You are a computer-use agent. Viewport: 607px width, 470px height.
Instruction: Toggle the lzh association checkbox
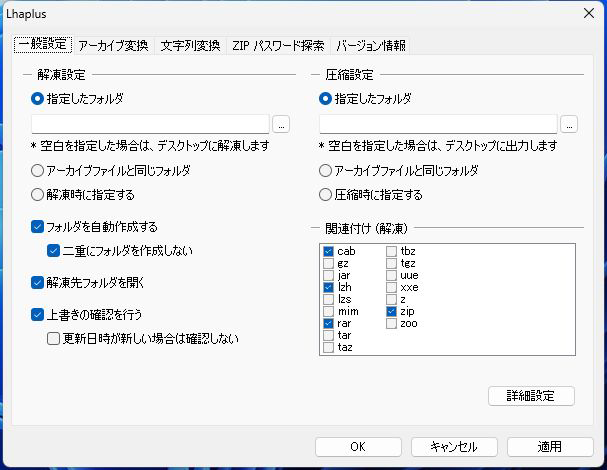point(329,287)
